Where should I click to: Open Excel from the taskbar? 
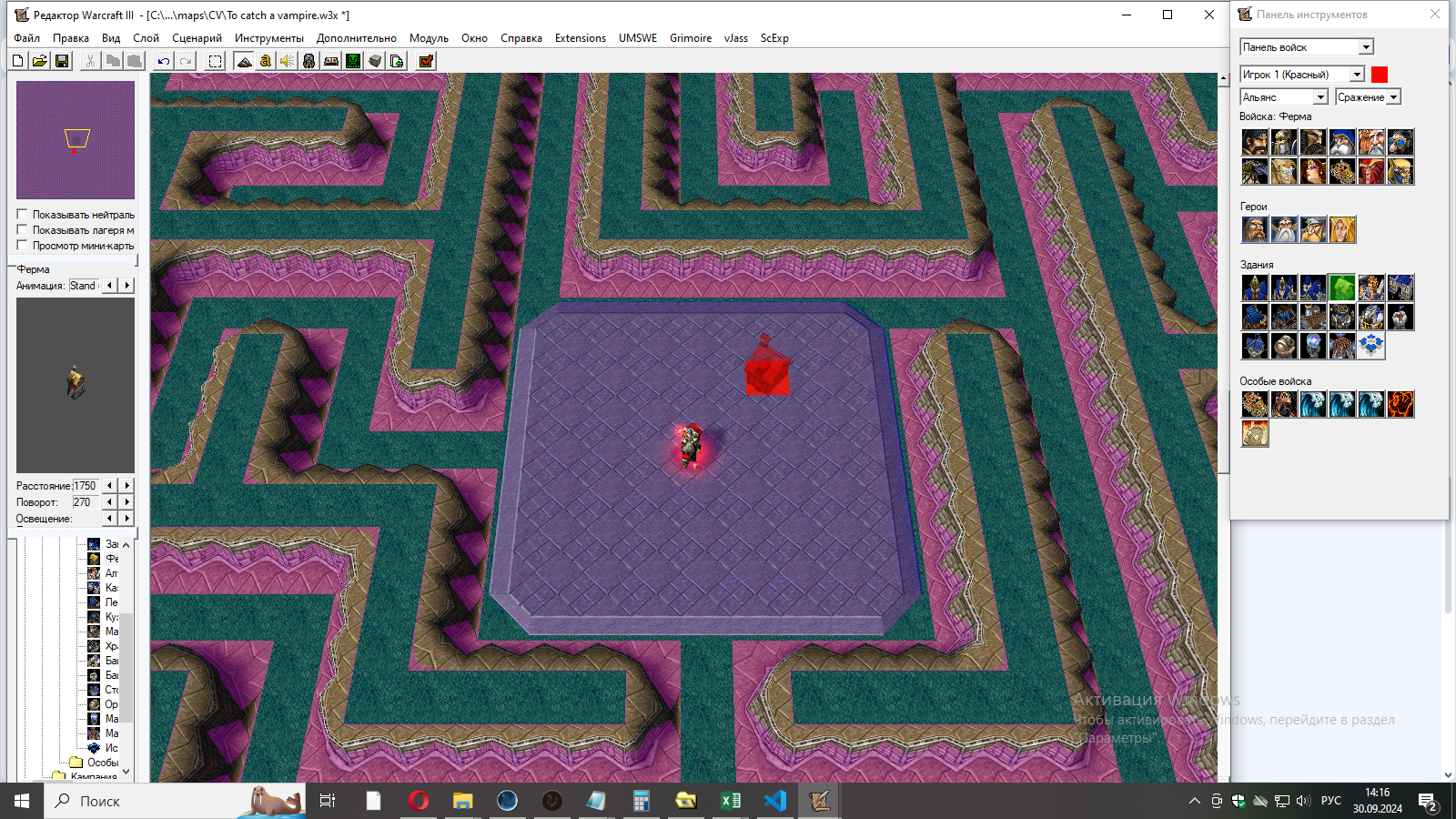pyautogui.click(x=730, y=801)
